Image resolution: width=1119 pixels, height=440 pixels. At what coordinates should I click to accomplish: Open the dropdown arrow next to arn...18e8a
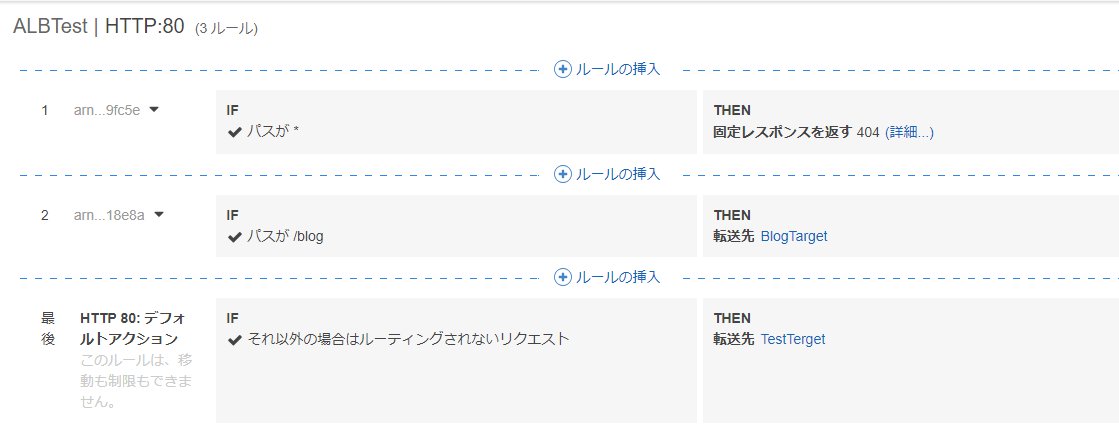159,214
